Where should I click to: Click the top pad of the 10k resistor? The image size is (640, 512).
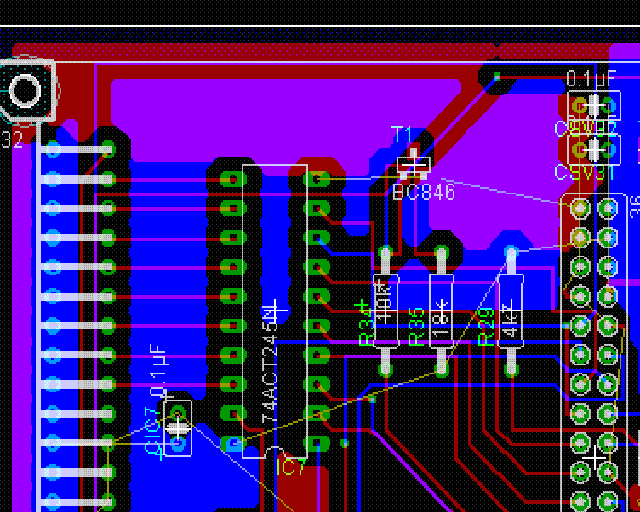click(386, 253)
